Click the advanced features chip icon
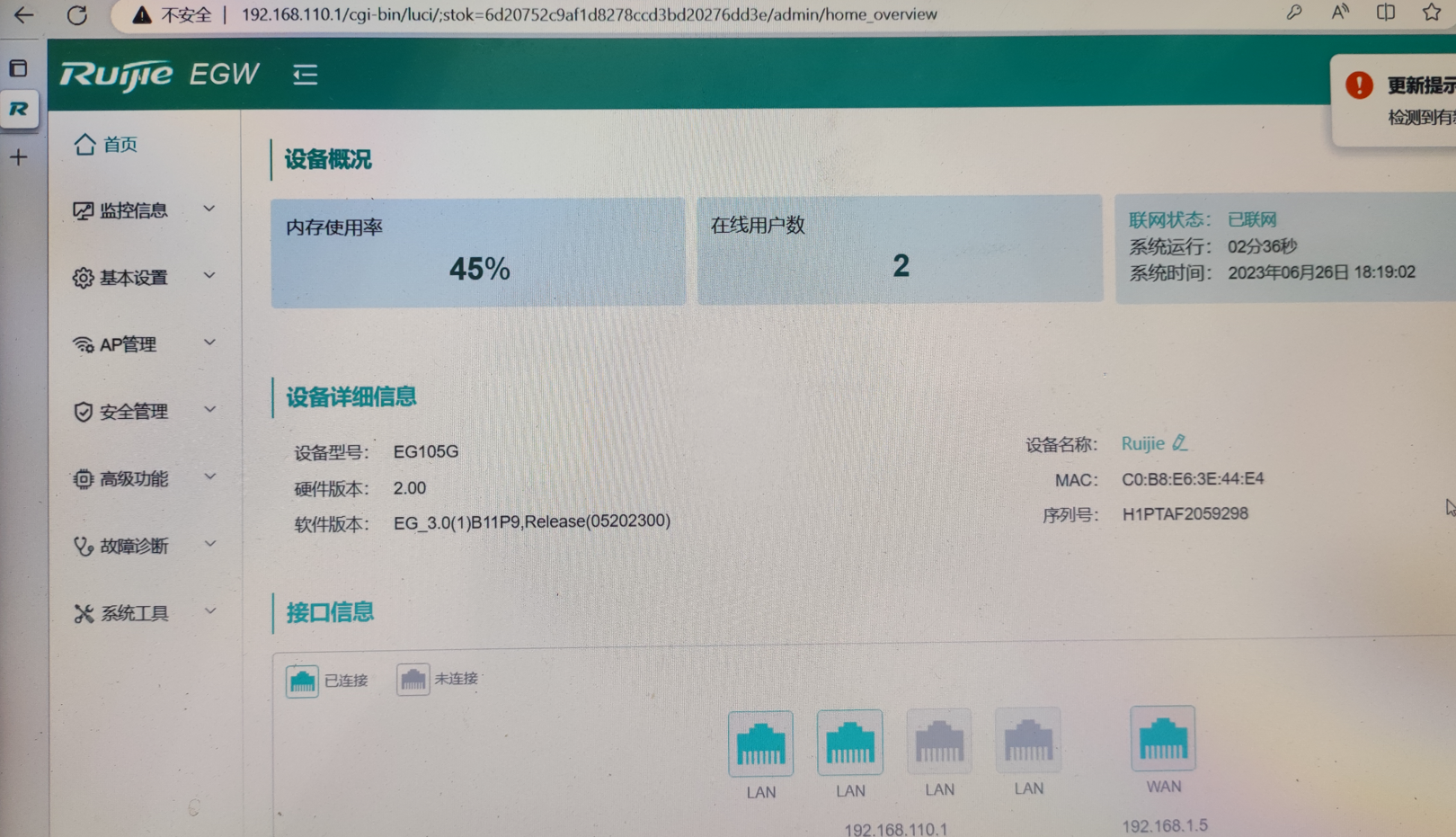The image size is (1456, 837). click(83, 478)
